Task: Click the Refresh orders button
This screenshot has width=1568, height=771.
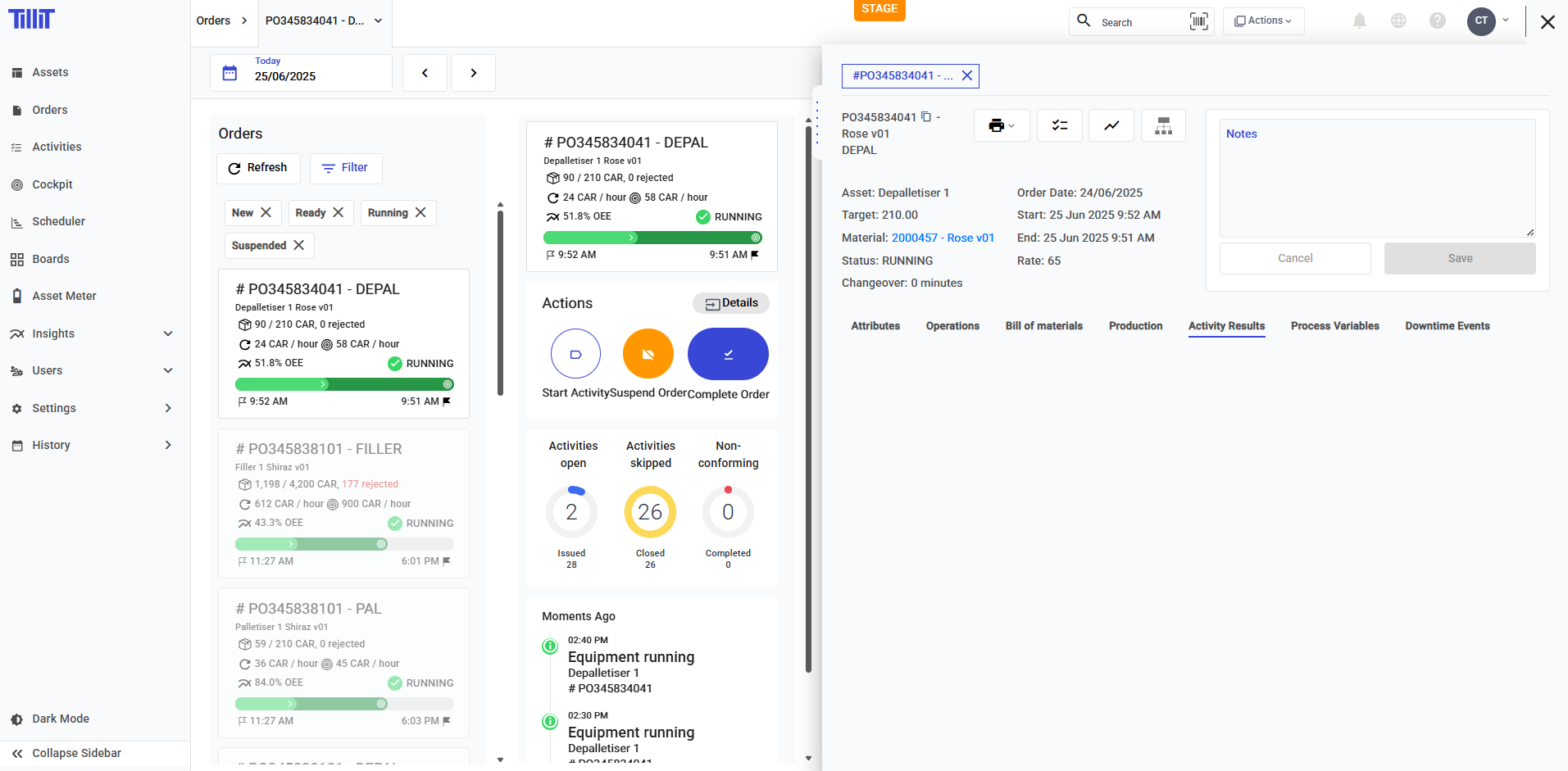Action: click(258, 168)
